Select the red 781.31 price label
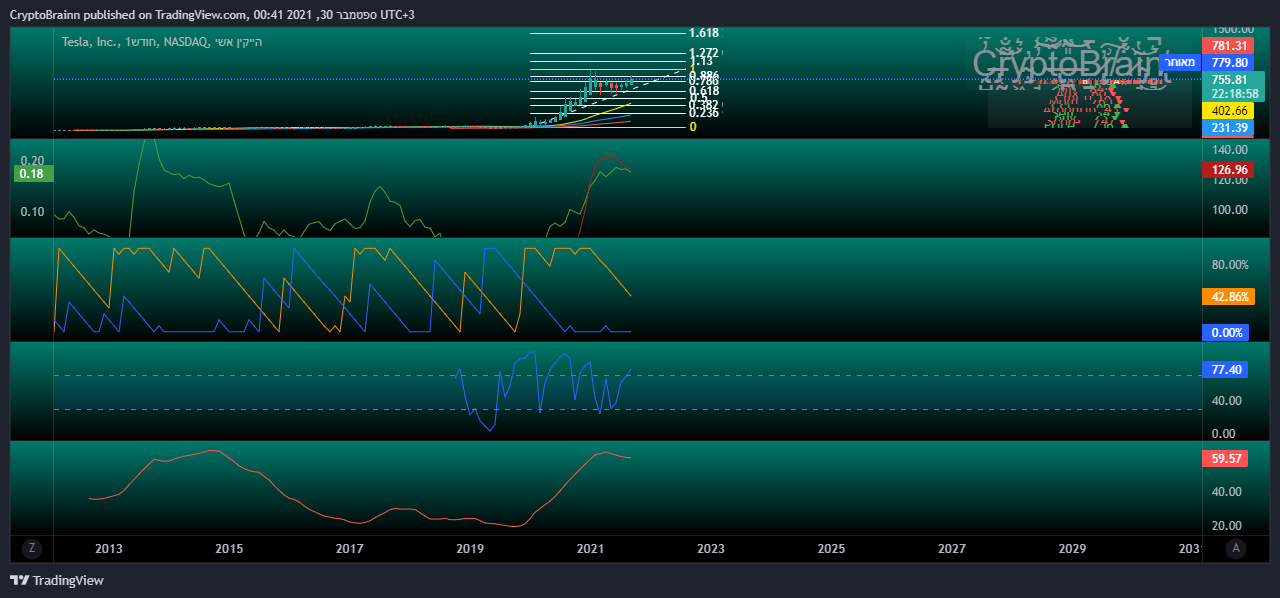The width and height of the screenshot is (1280, 598). (x=1228, y=46)
